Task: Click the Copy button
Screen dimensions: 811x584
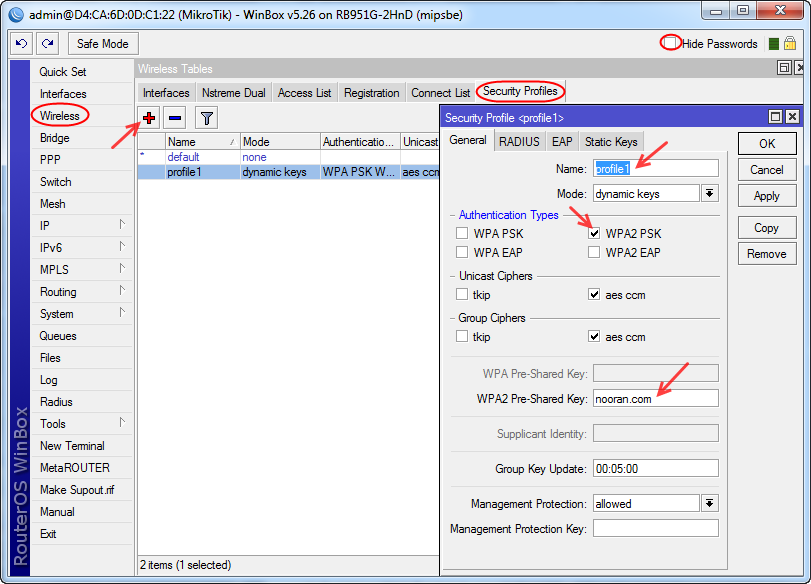Action: point(767,228)
